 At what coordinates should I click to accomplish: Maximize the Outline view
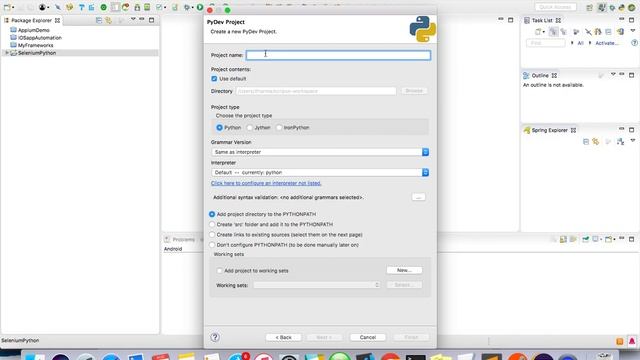pyautogui.click(x=631, y=75)
